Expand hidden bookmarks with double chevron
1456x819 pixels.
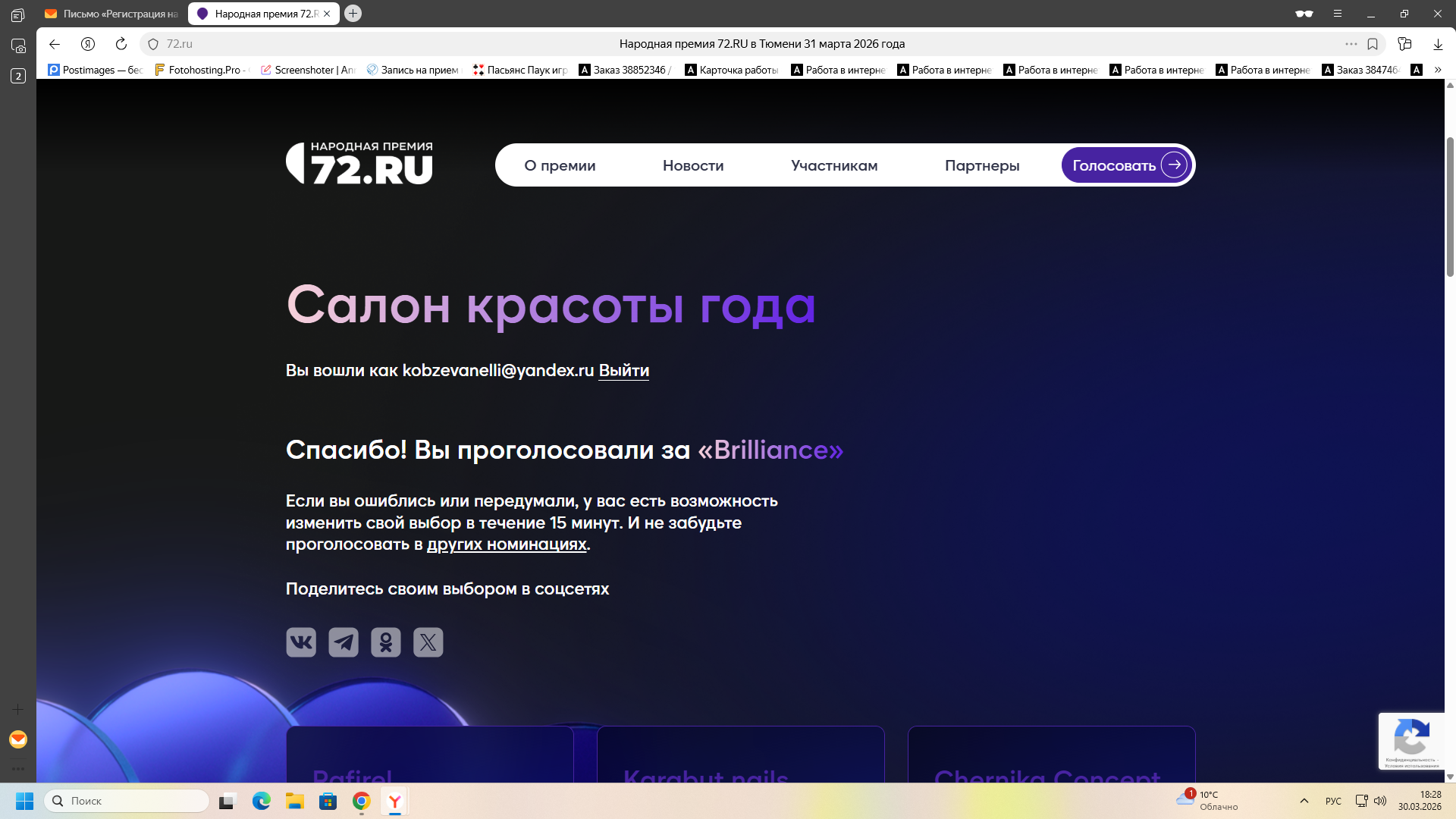(1438, 70)
